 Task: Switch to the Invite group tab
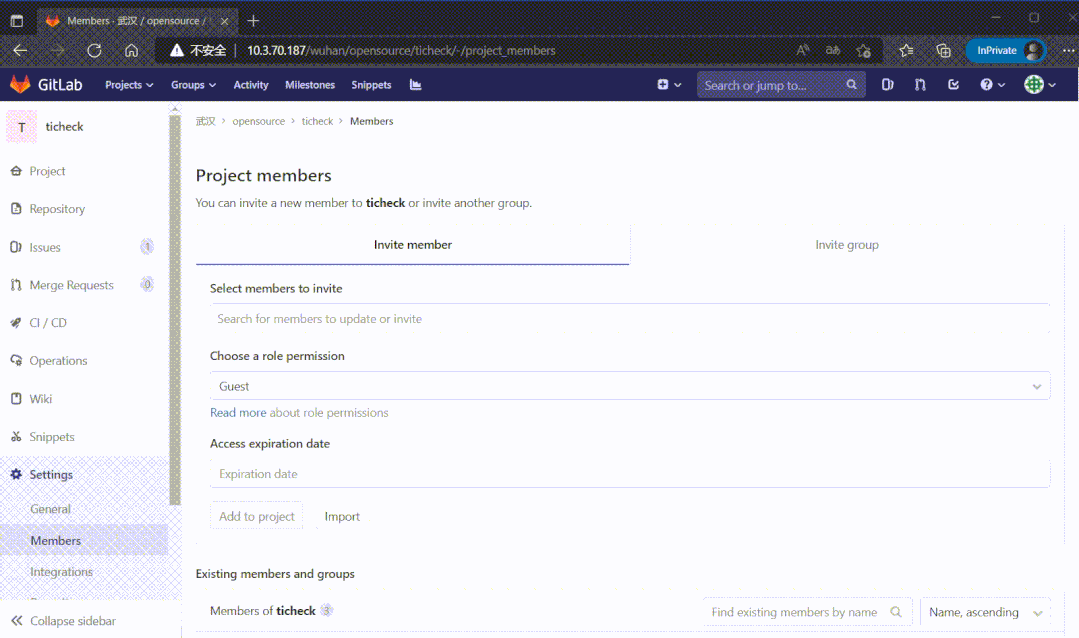click(846, 245)
